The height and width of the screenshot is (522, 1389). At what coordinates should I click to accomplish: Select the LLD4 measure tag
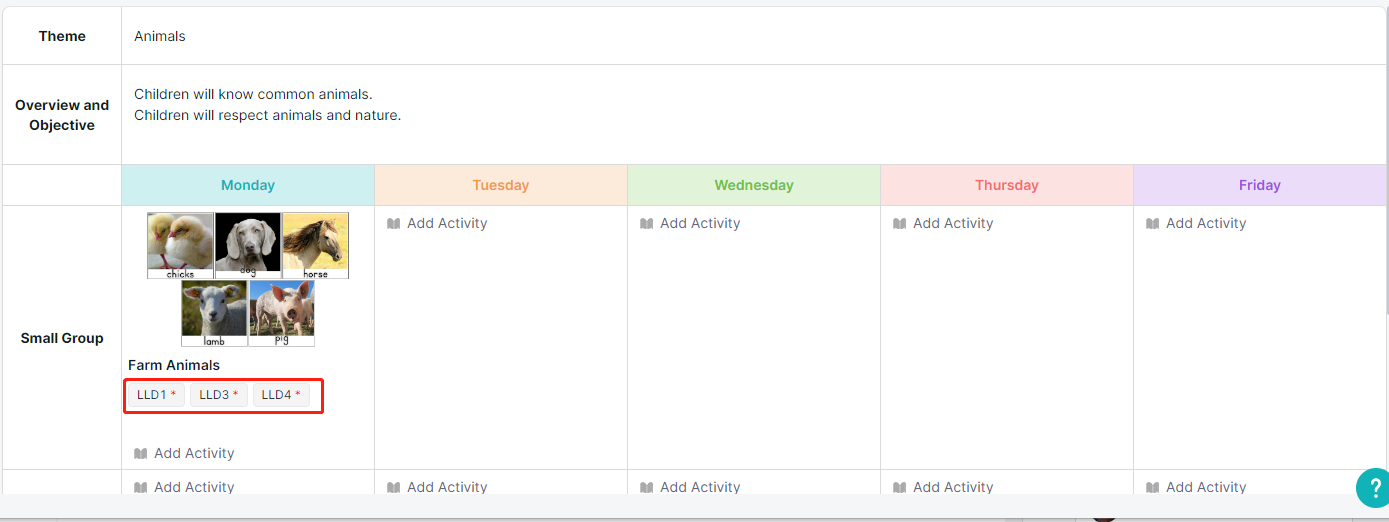point(281,395)
